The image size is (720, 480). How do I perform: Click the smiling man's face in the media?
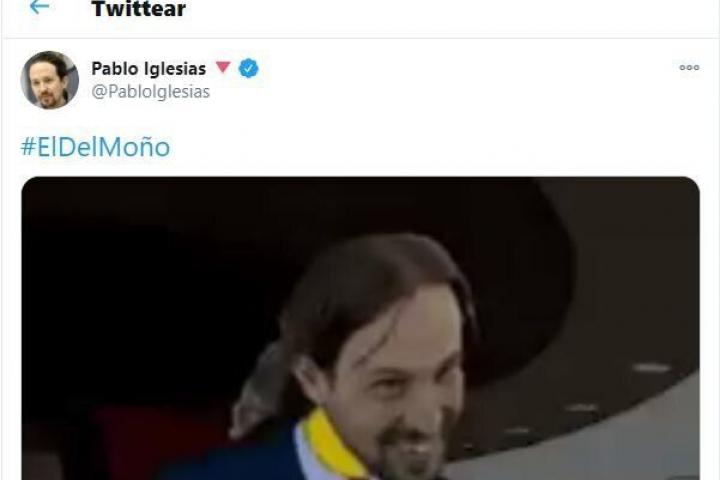[395, 386]
